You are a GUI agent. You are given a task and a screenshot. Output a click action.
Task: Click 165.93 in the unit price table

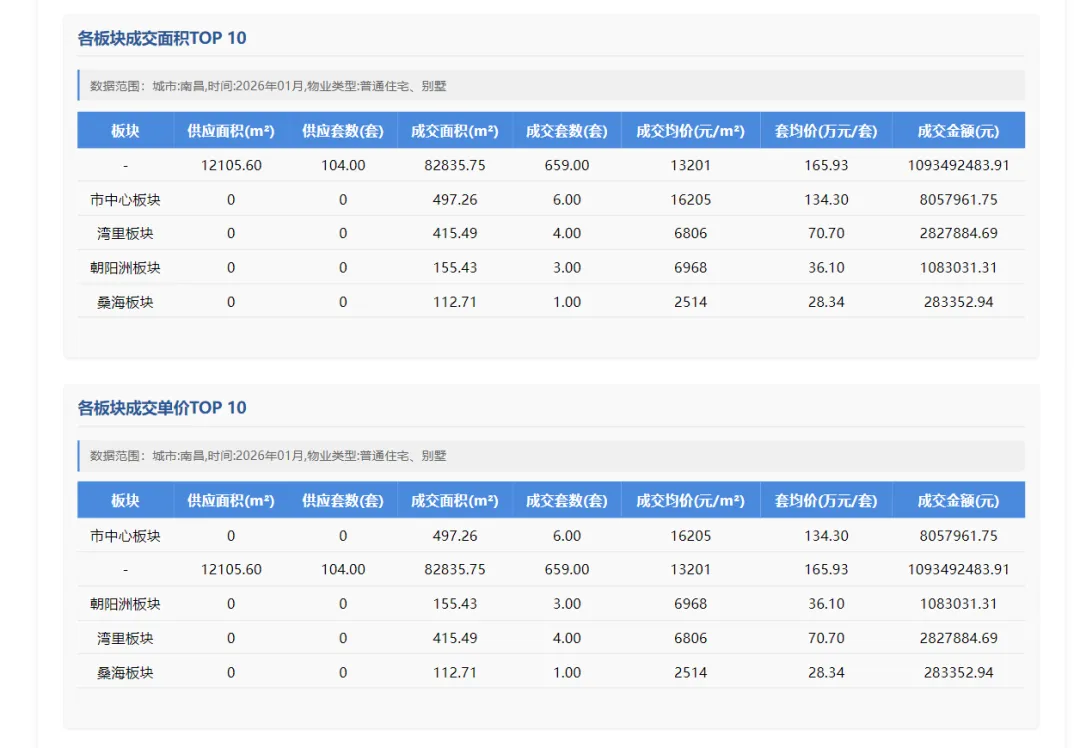[x=826, y=570]
